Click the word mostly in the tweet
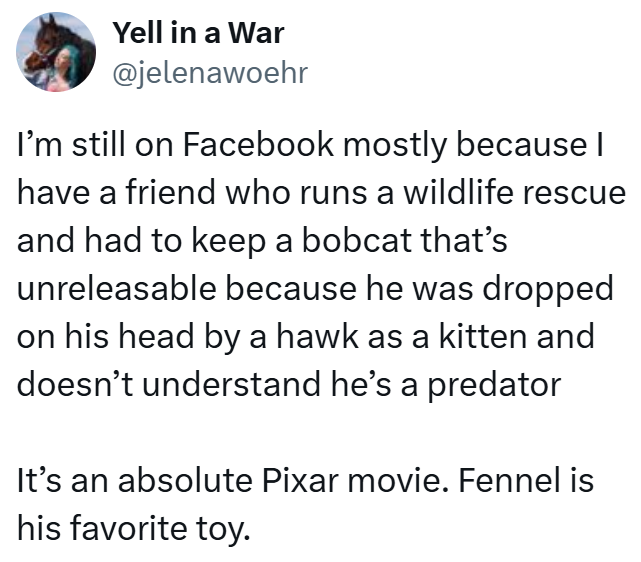This screenshot has height=562, width=641. tap(397, 145)
